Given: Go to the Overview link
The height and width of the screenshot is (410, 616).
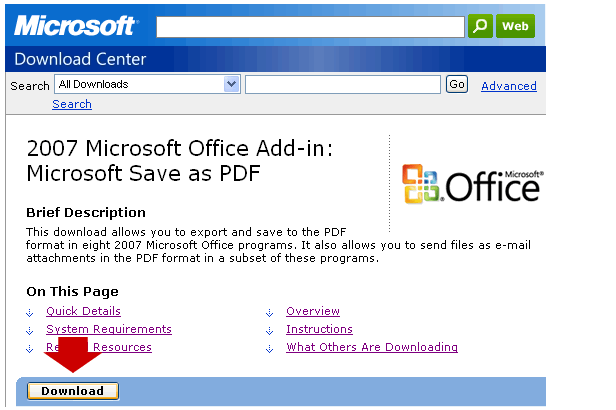Looking at the screenshot, I should (313, 311).
